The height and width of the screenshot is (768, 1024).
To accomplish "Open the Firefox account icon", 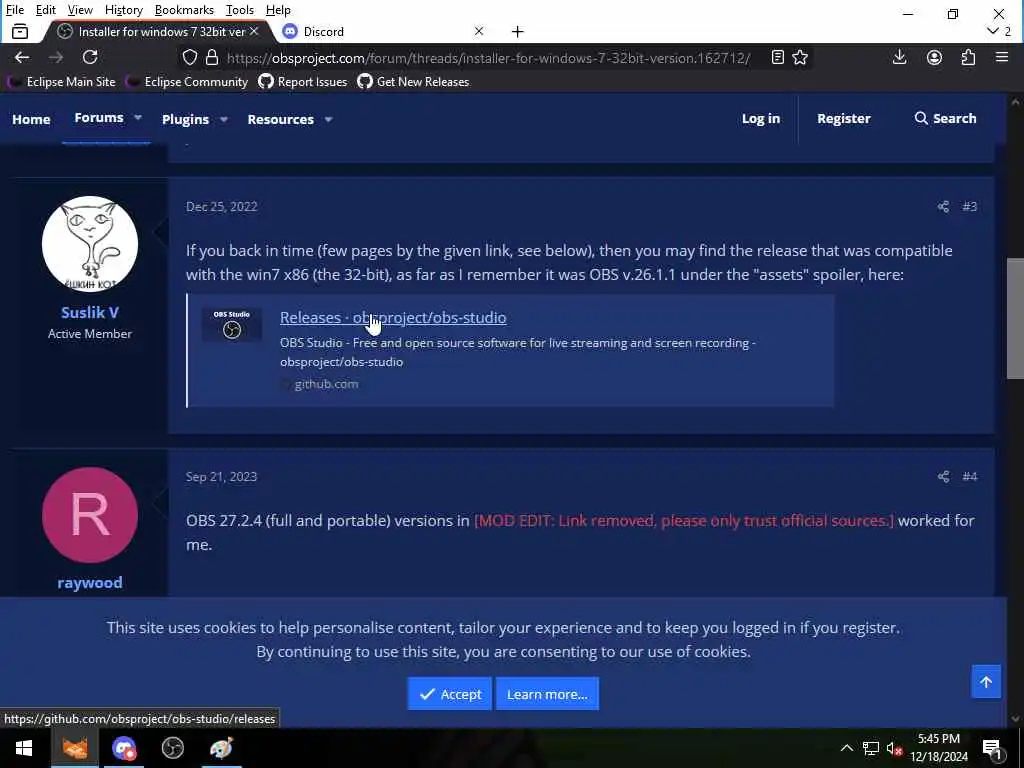I will pos(935,57).
